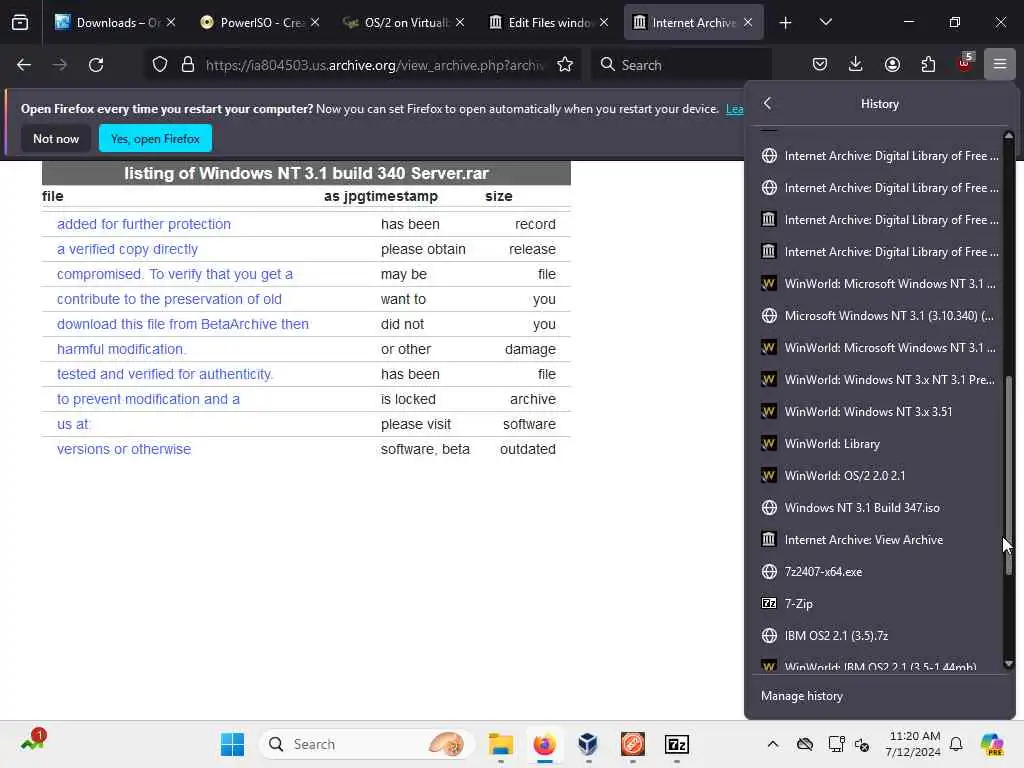Click the History panel scrollbar thumb
The height and width of the screenshot is (768, 1024).
tap(1009, 475)
